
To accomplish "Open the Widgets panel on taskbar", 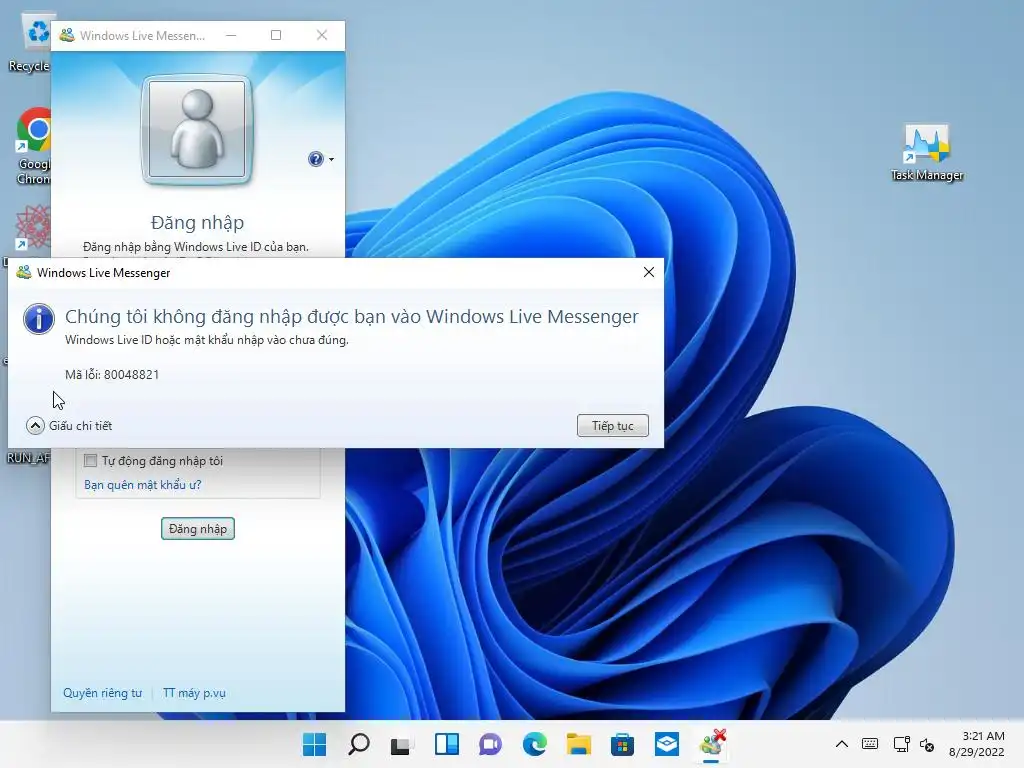I will click(447, 744).
